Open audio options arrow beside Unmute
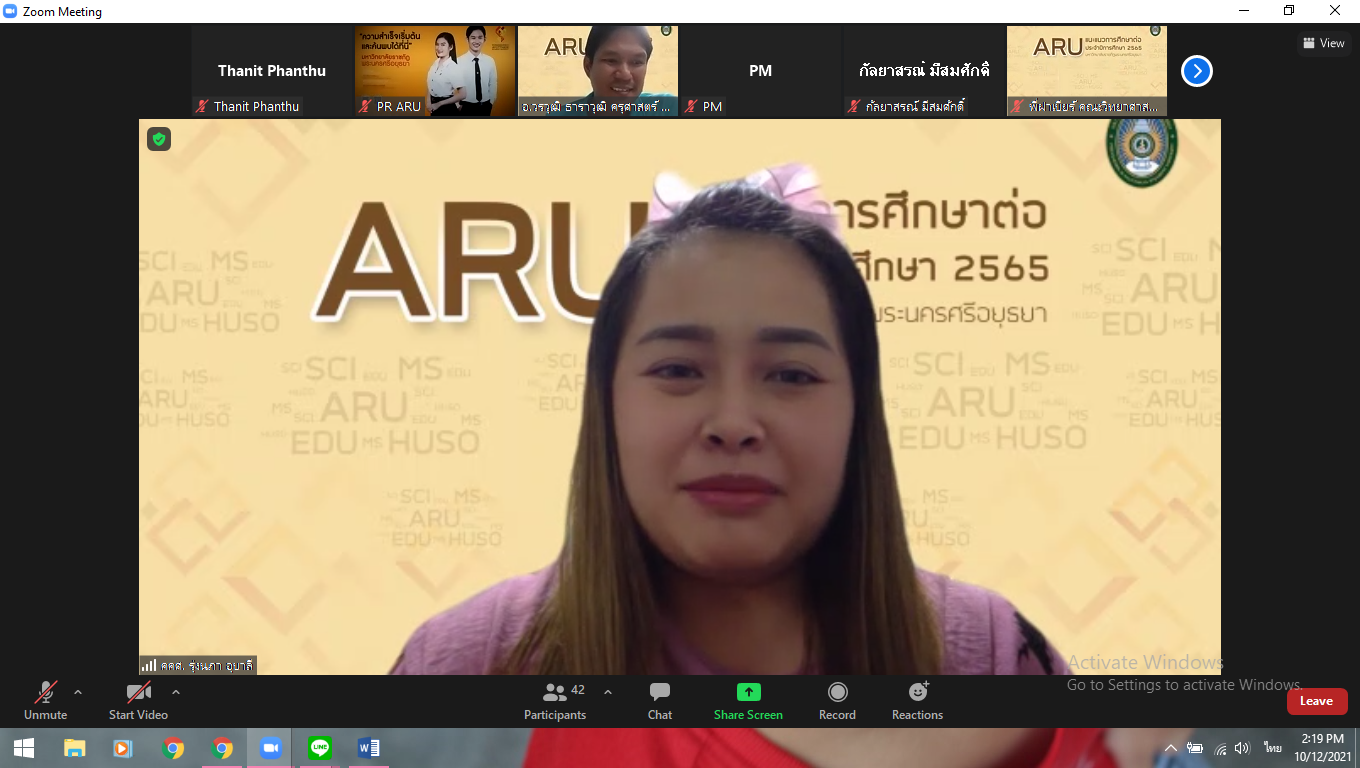 pyautogui.click(x=78, y=692)
